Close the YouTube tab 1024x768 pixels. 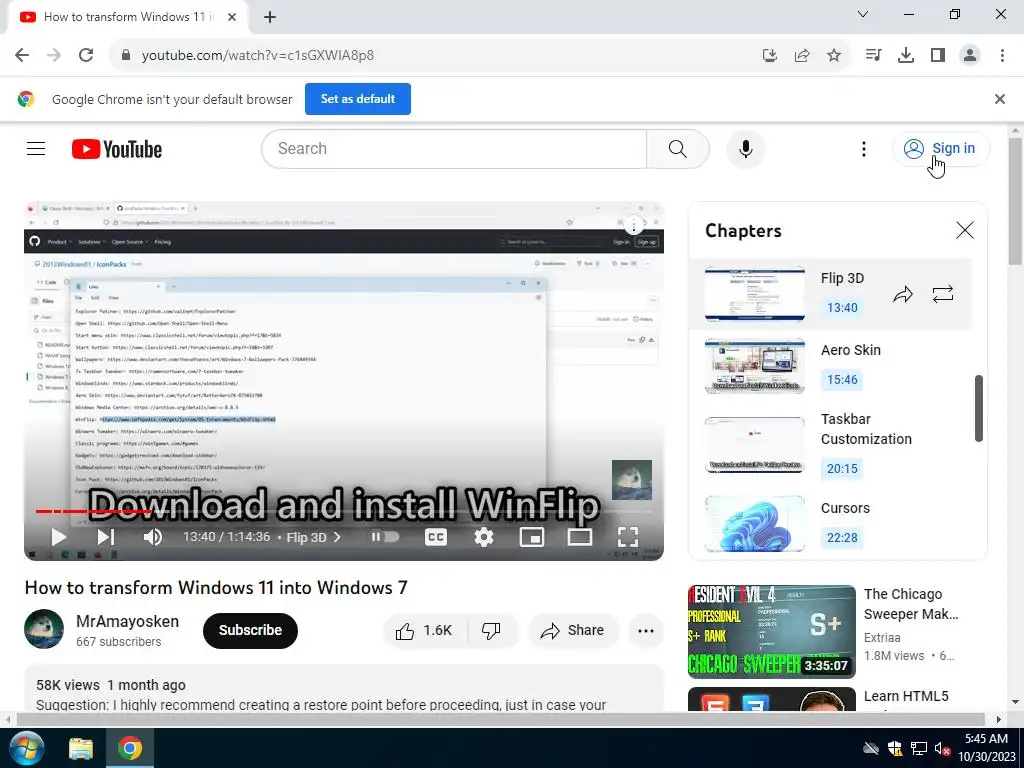pos(232,17)
